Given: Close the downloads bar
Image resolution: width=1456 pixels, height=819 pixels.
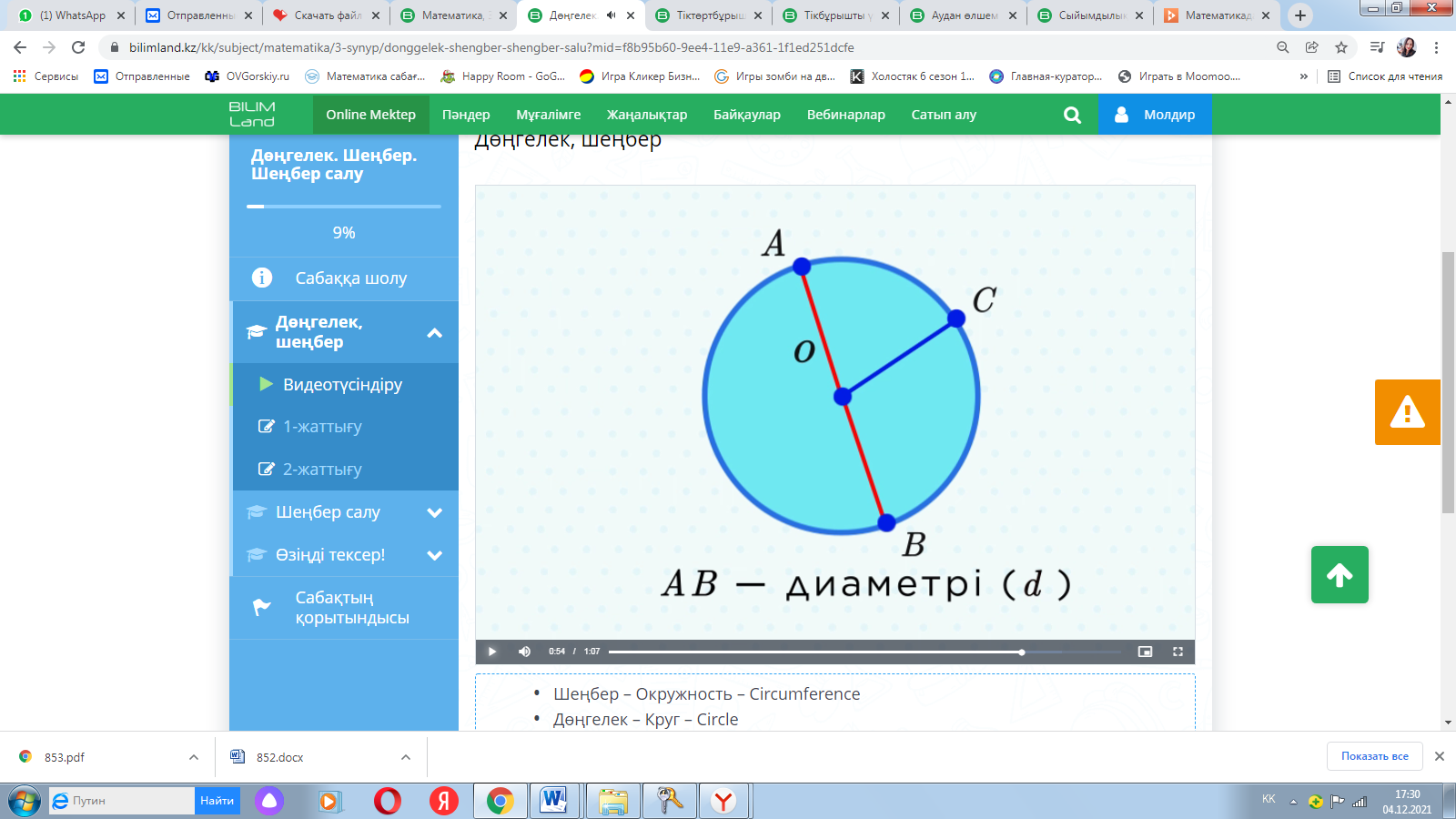Looking at the screenshot, I should pyautogui.click(x=1440, y=756).
